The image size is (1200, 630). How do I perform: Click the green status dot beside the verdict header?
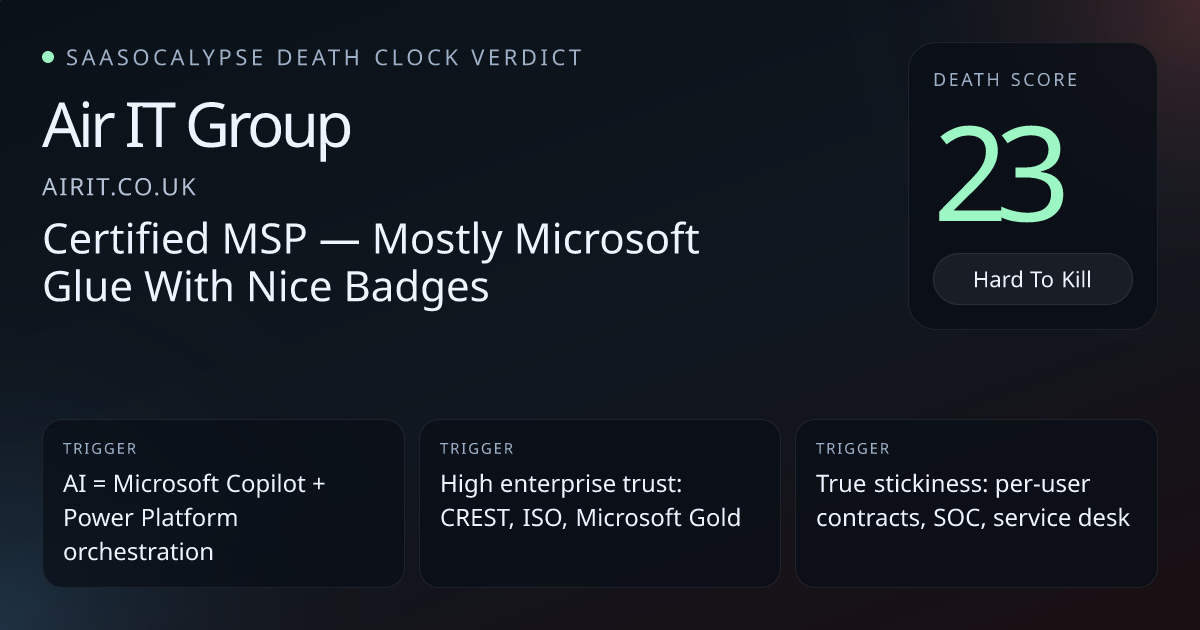click(48, 57)
